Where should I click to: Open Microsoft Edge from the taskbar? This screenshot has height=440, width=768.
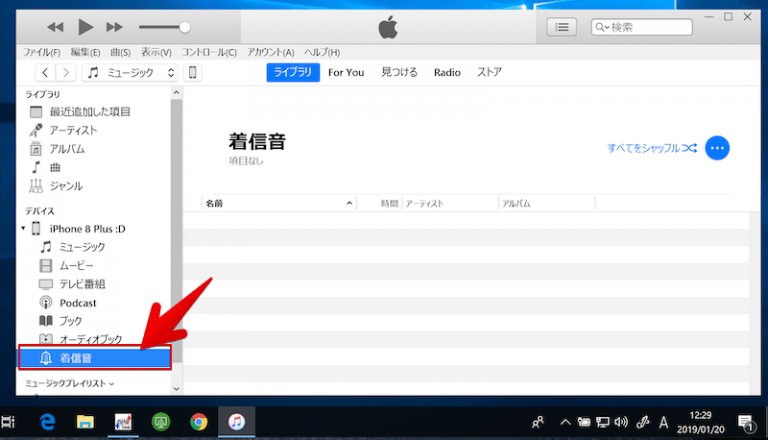click(48, 422)
